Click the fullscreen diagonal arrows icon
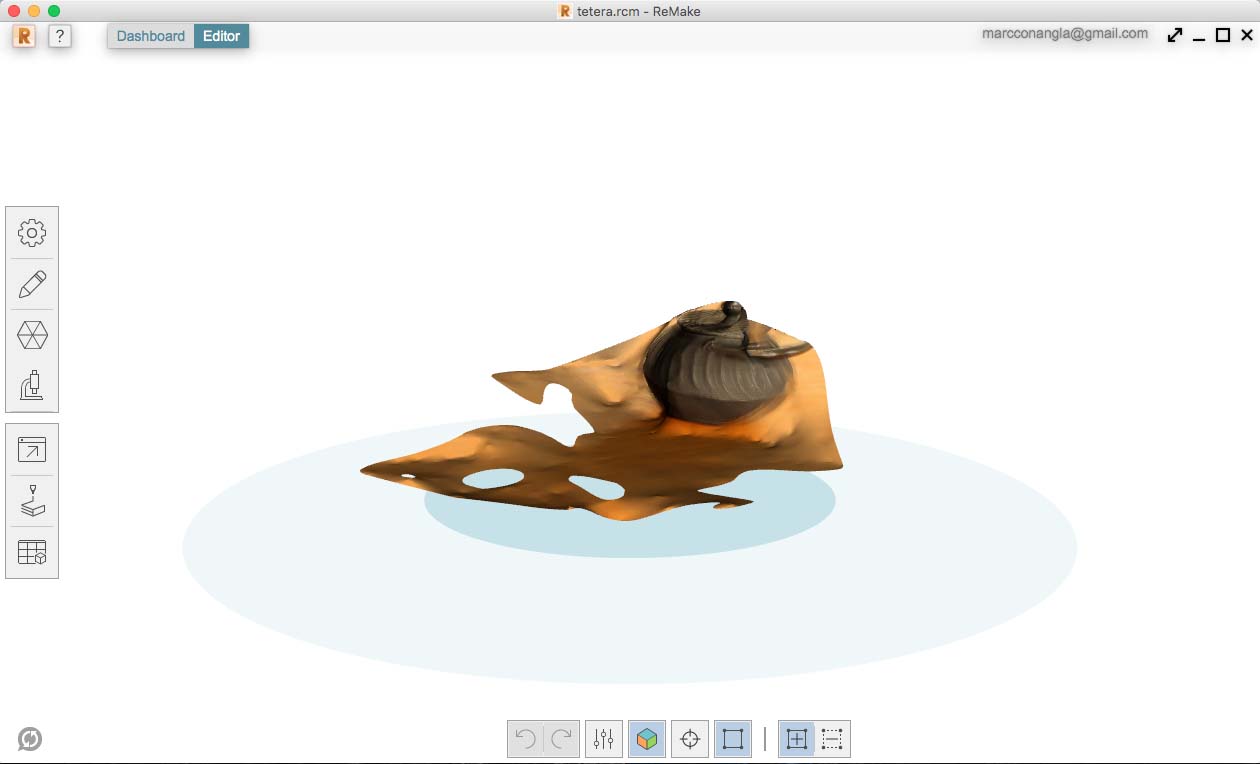1260x764 pixels. click(x=1175, y=35)
